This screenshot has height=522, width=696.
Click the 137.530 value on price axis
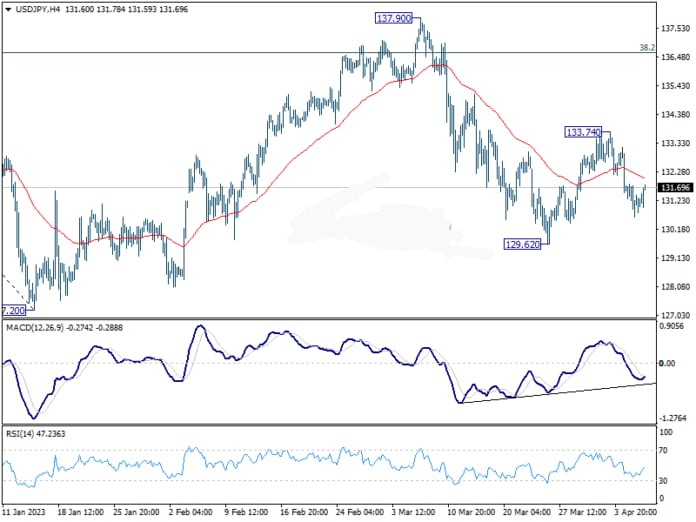coord(675,29)
